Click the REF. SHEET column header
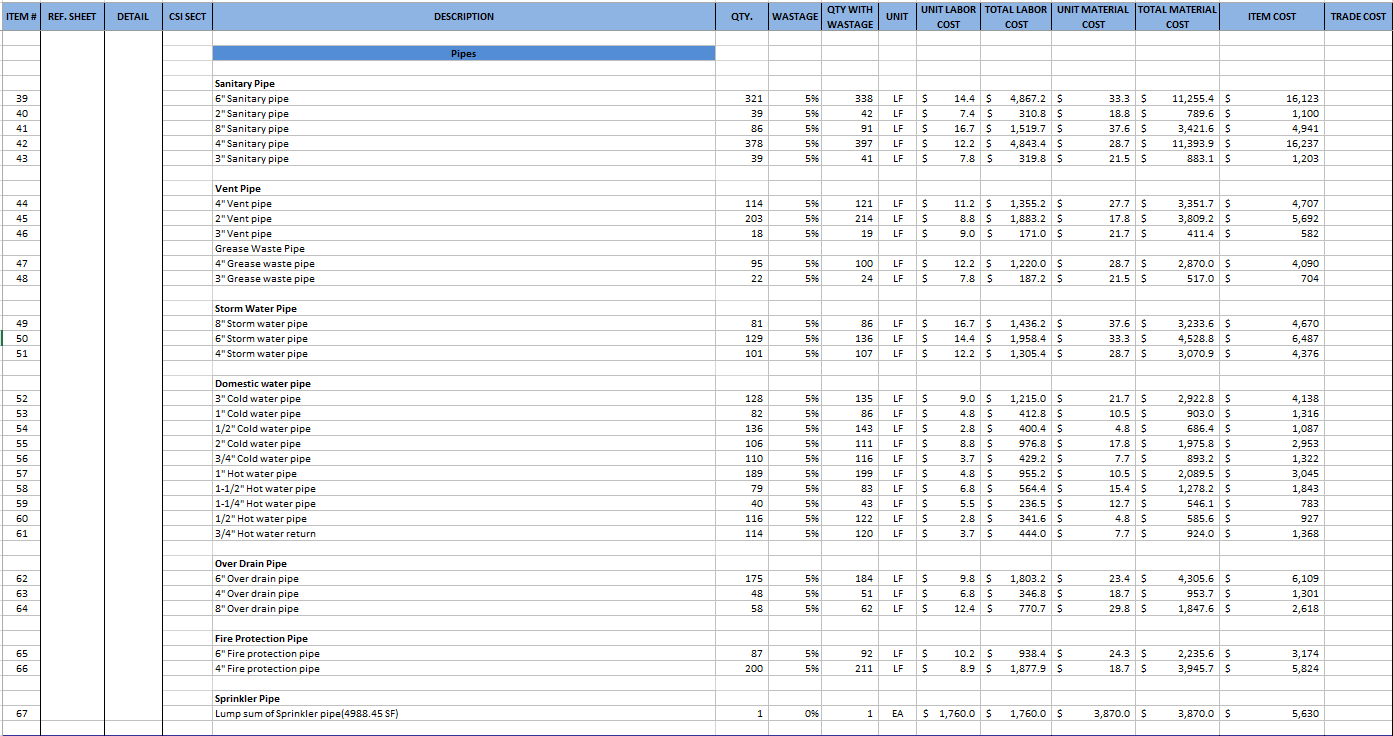Screen dimensions: 1393x736 click(x=72, y=16)
